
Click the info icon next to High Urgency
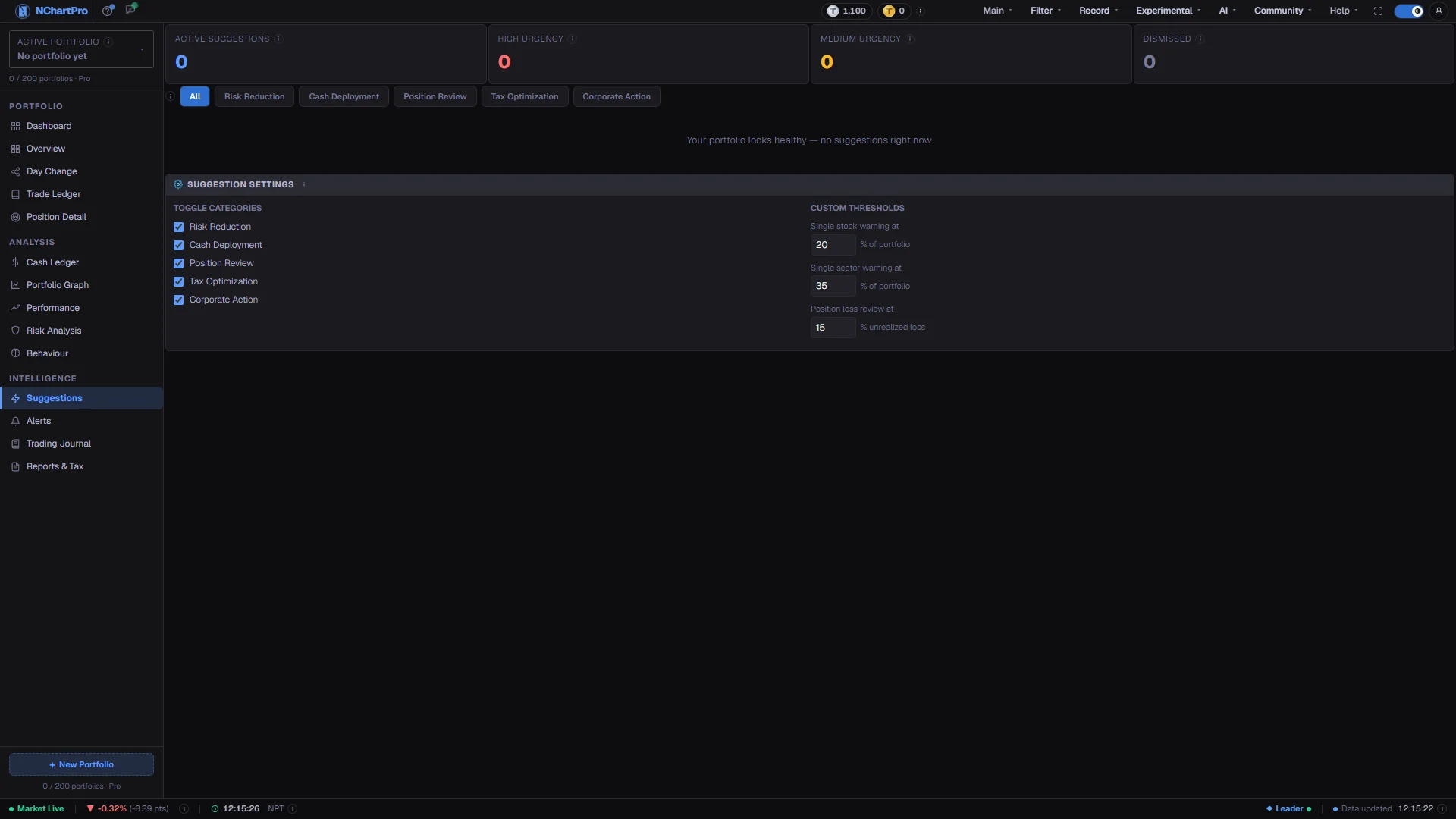pos(573,39)
